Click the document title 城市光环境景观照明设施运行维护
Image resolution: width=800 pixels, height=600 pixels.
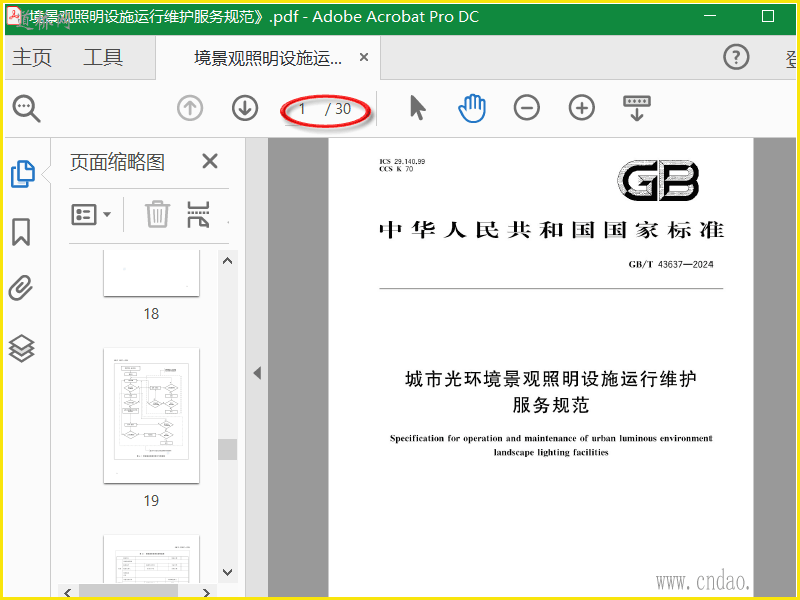pyautogui.click(x=551, y=379)
